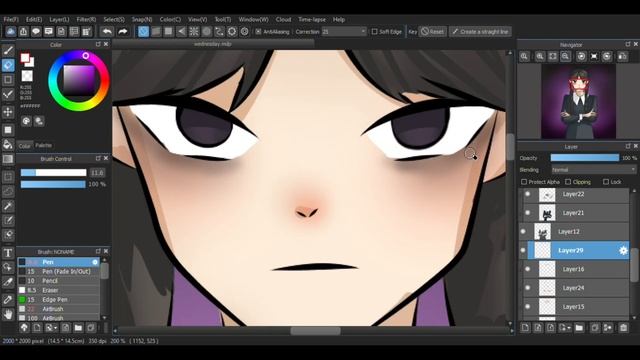Hide Layer22 visibility
The width and height of the screenshot is (640, 360).
(527, 194)
